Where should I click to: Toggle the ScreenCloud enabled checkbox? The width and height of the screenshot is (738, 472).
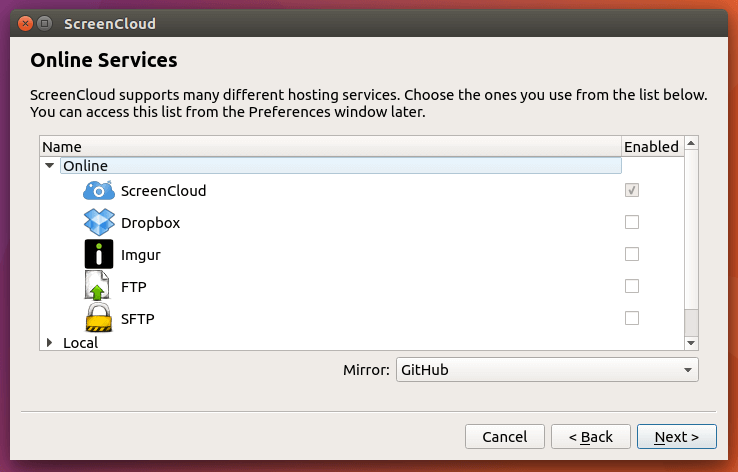click(x=631, y=190)
